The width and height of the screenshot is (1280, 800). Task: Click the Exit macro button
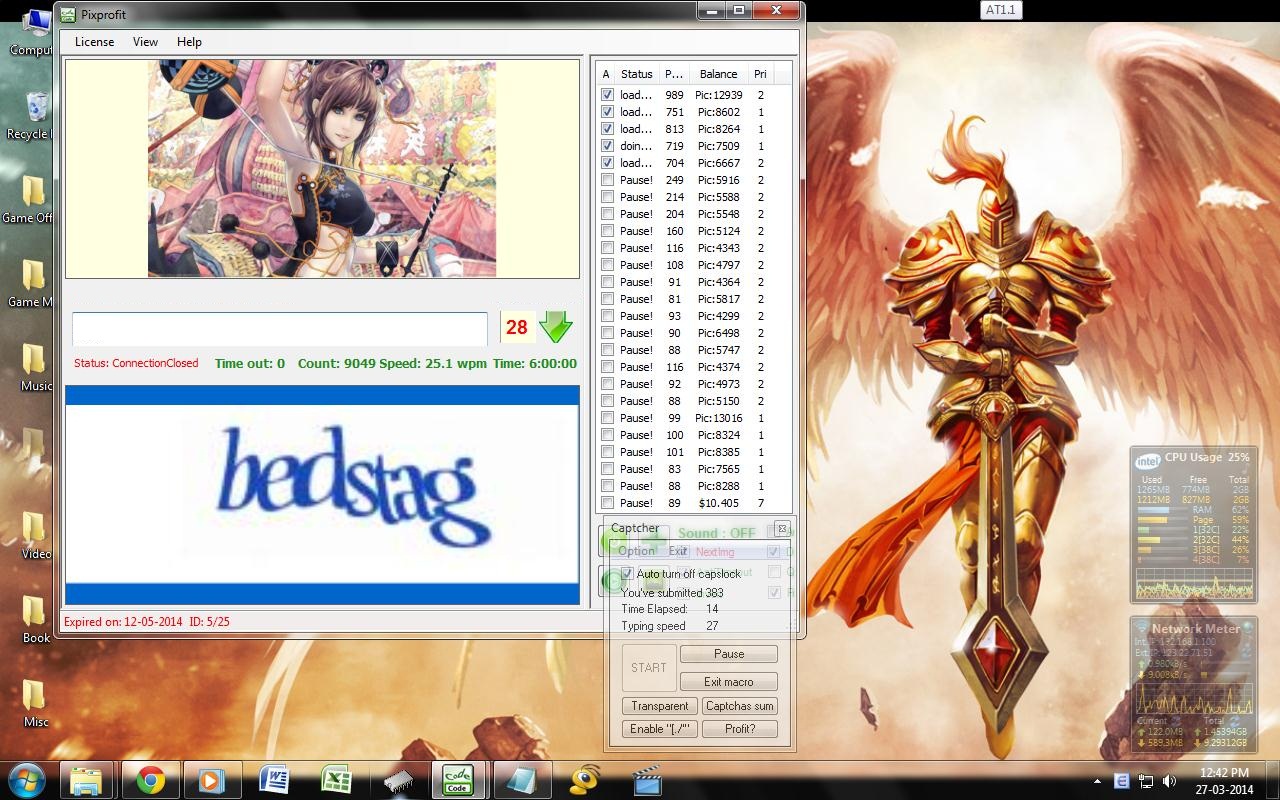[x=729, y=682]
